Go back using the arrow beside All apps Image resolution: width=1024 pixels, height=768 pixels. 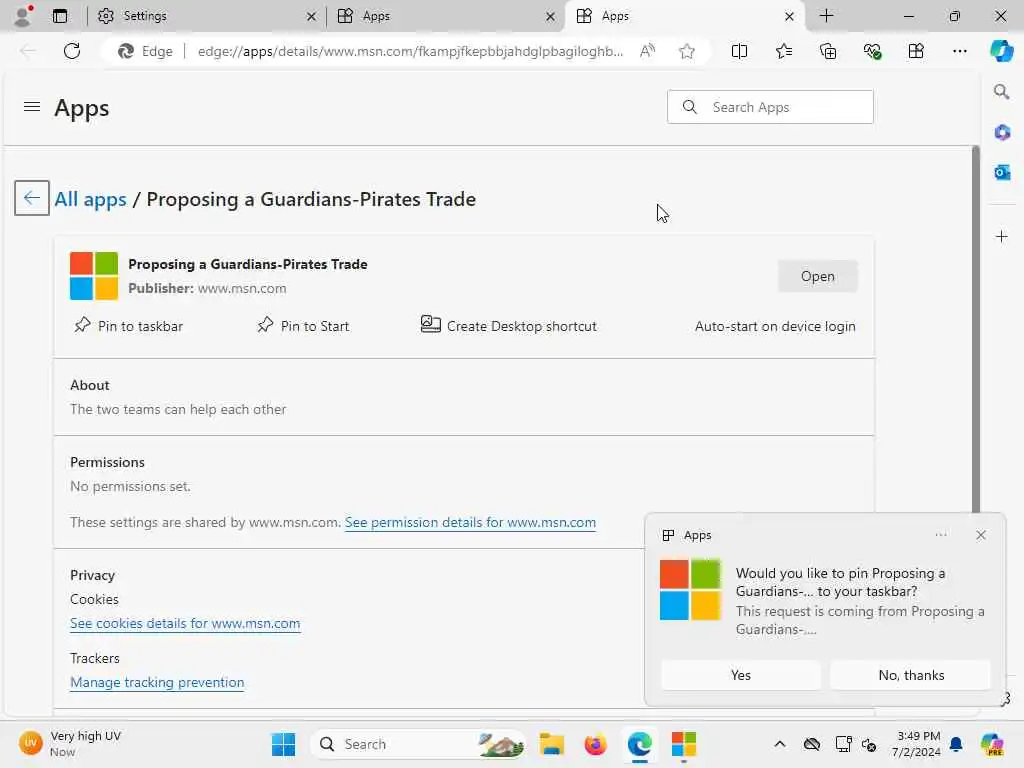click(31, 198)
